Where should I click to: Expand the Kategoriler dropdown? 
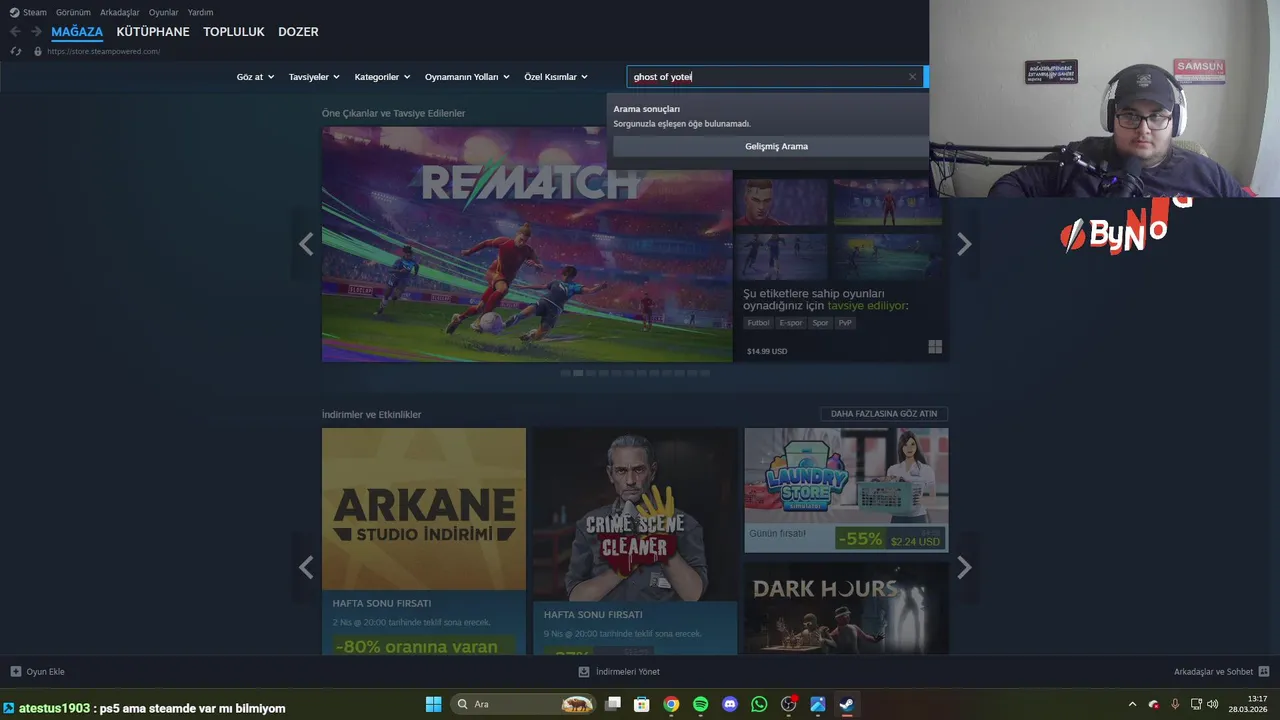[382, 77]
